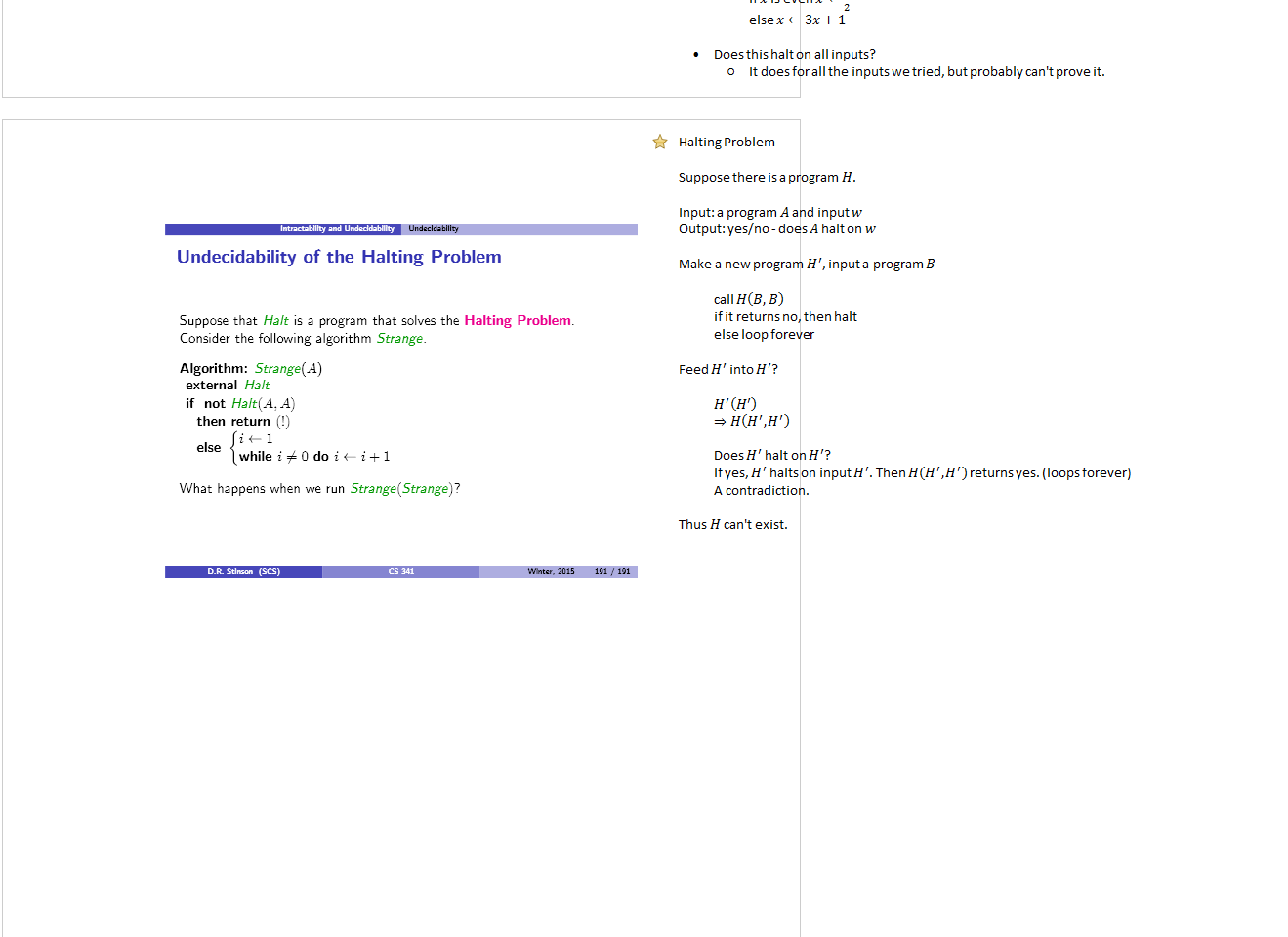This screenshot has height=937, width=1288.
Task: Click 'Intractability and Undecidability' in the slide header
Action: coord(337,229)
